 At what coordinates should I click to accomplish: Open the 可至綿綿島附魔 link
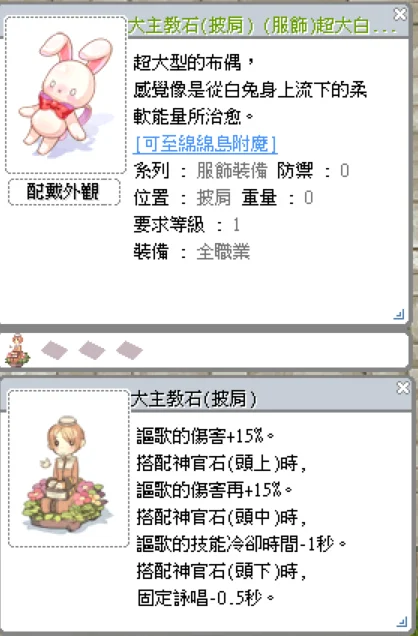[206, 144]
